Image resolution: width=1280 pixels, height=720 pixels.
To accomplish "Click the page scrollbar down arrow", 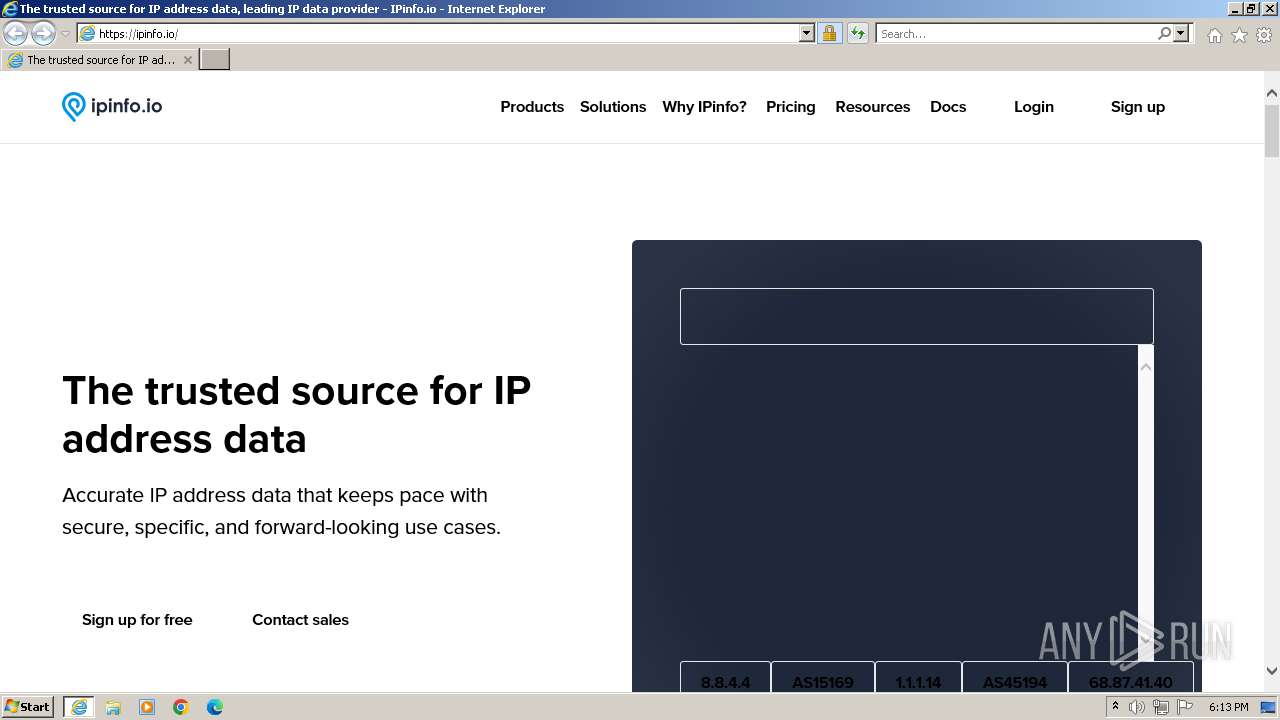I will pos(1272,671).
